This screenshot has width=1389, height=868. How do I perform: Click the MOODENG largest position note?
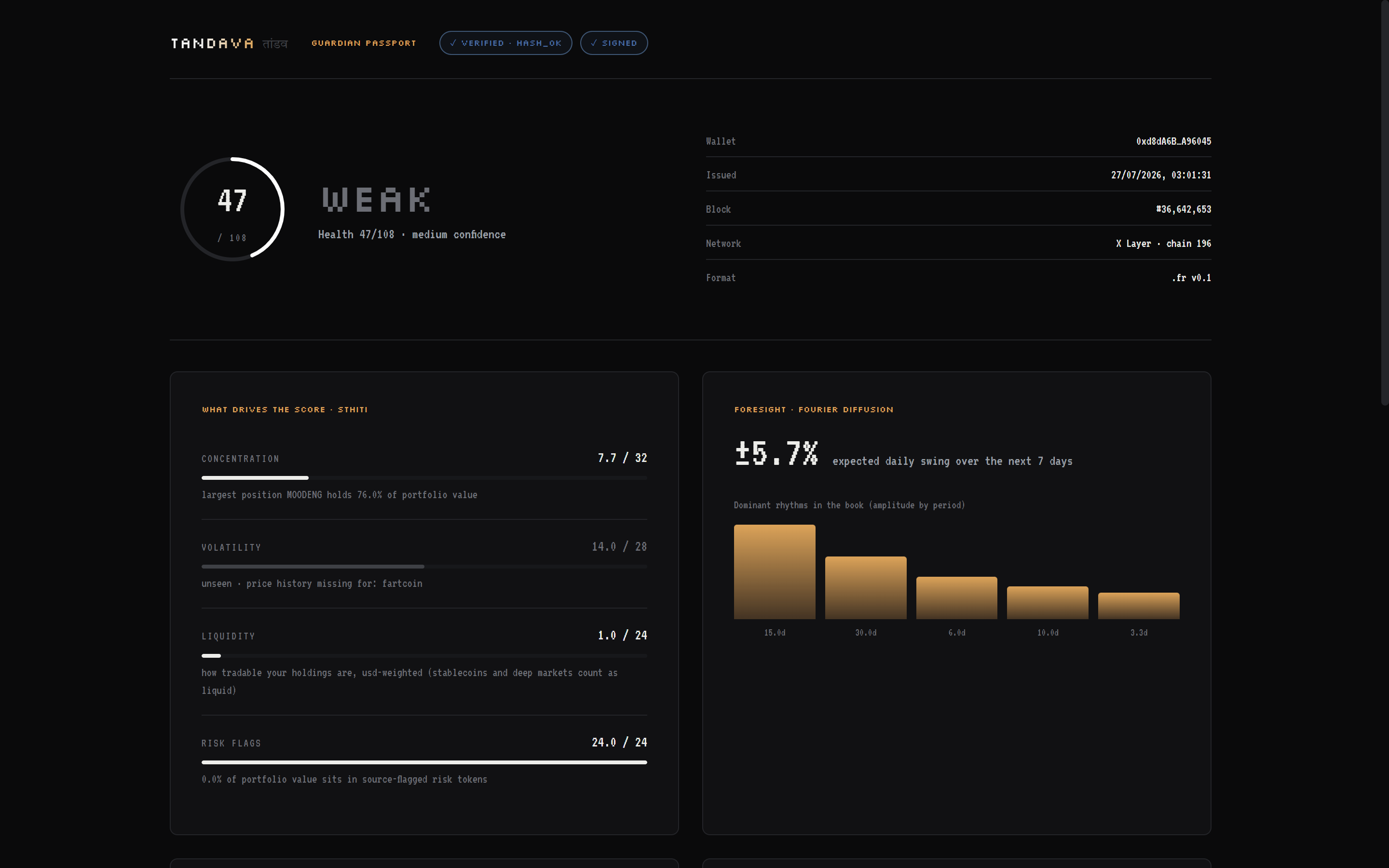coord(339,495)
